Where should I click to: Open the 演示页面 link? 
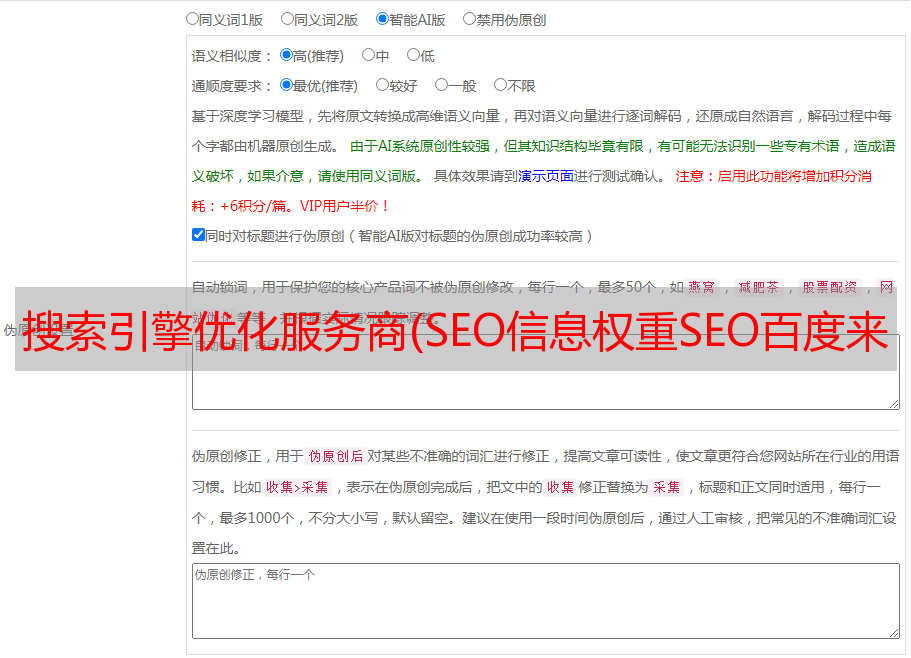(546, 176)
